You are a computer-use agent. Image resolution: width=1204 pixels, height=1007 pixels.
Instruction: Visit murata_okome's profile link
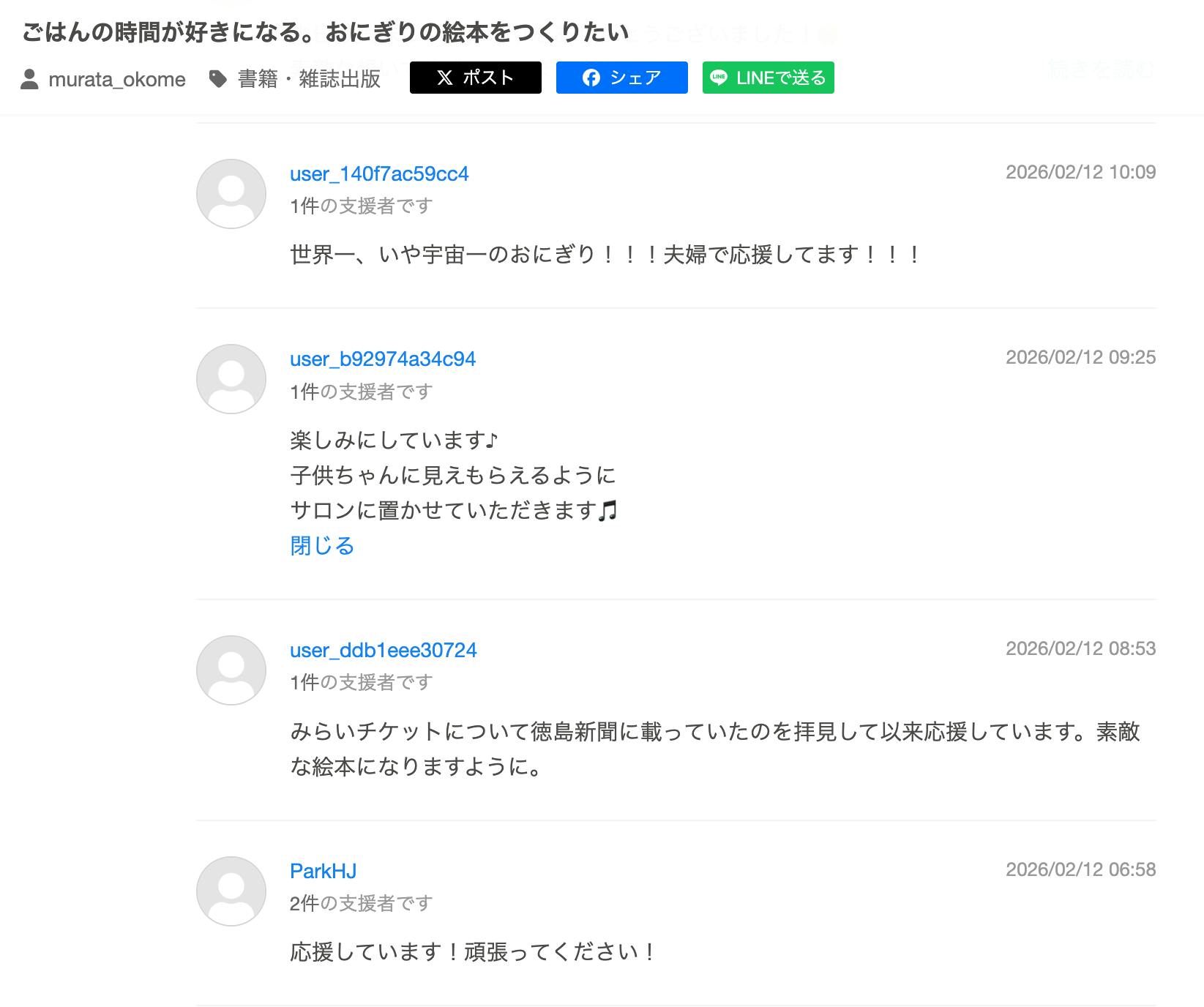click(x=117, y=79)
